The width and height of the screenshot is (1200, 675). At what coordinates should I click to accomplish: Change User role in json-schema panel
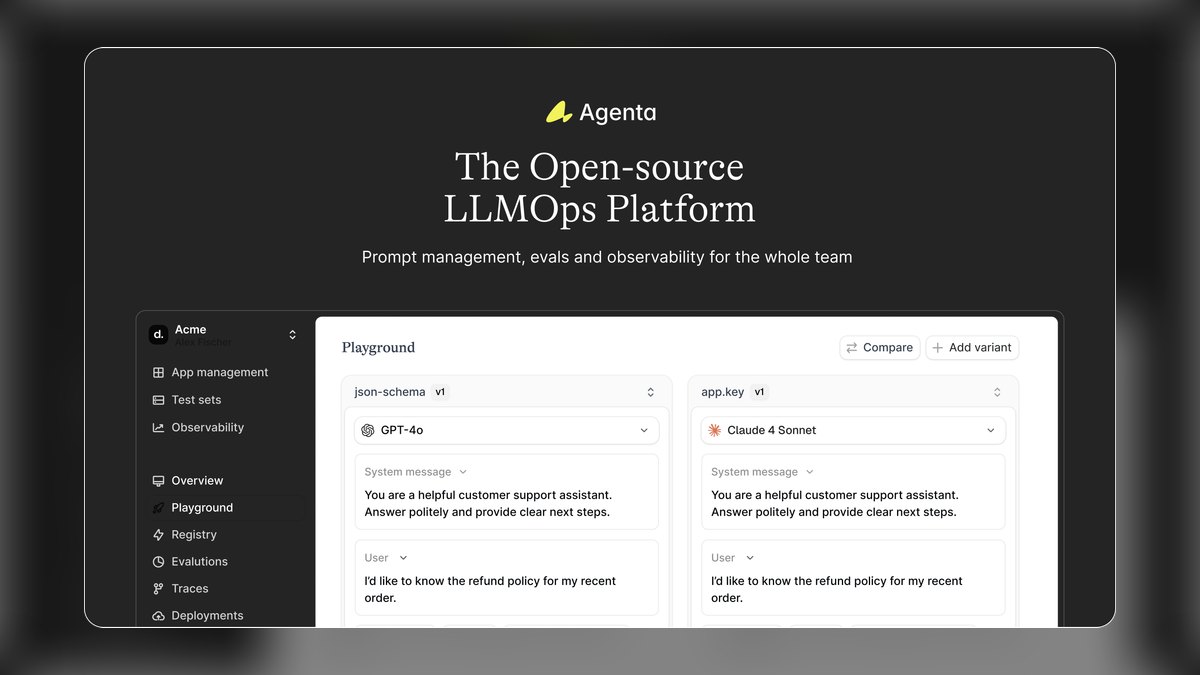coord(386,558)
